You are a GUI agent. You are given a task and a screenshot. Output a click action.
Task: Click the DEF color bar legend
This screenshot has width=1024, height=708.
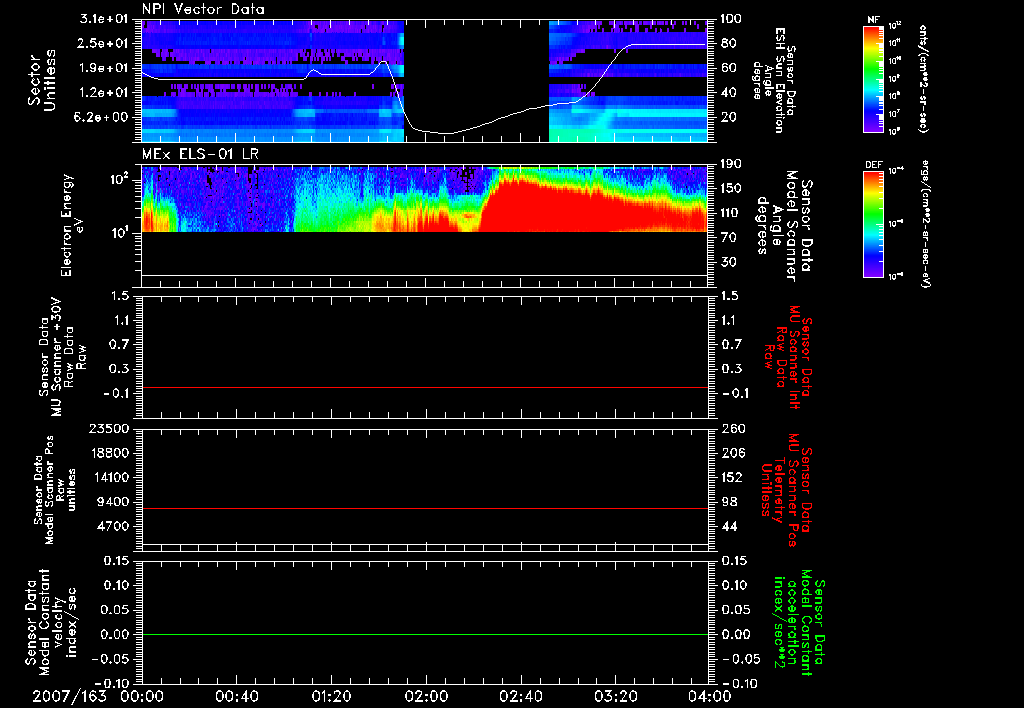point(873,224)
